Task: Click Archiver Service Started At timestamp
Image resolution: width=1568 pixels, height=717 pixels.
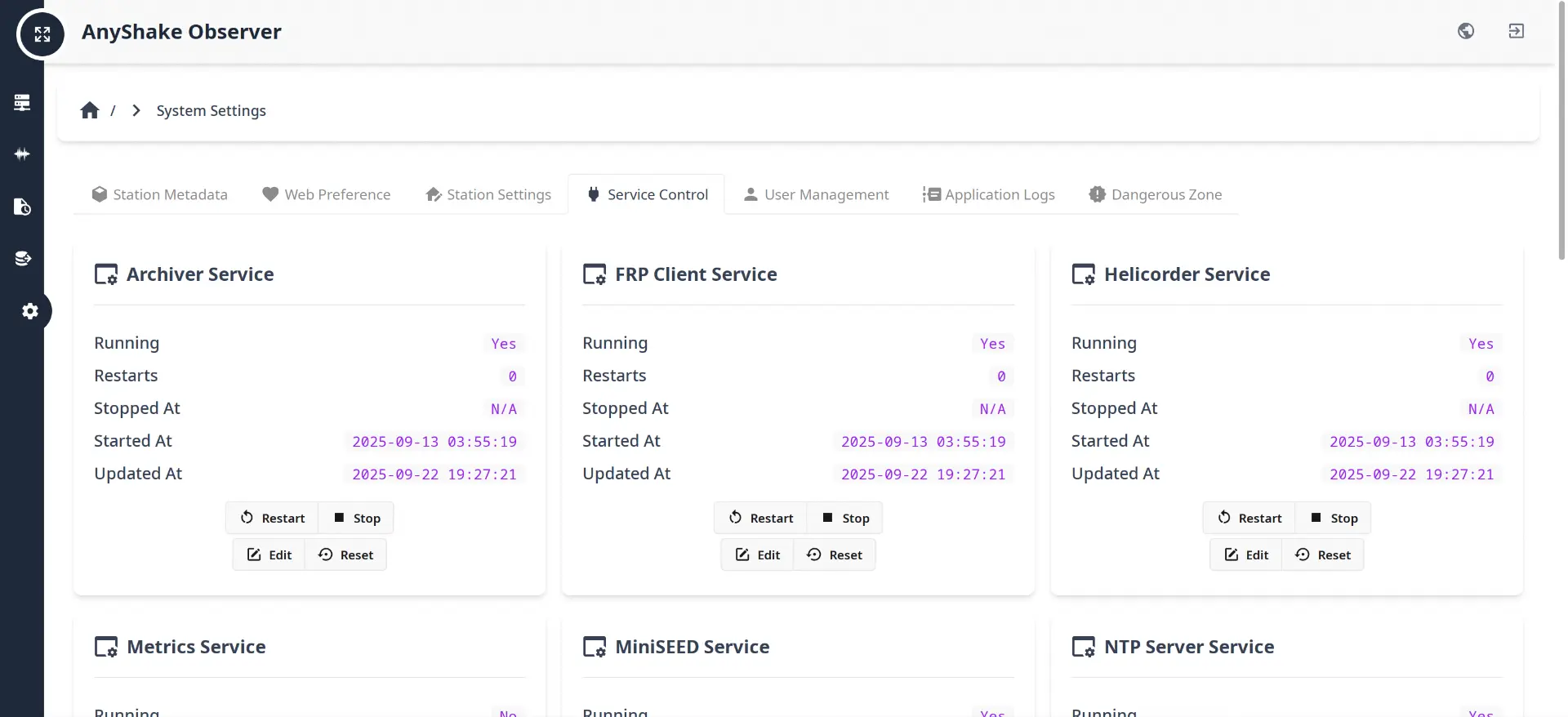Action: click(x=434, y=442)
